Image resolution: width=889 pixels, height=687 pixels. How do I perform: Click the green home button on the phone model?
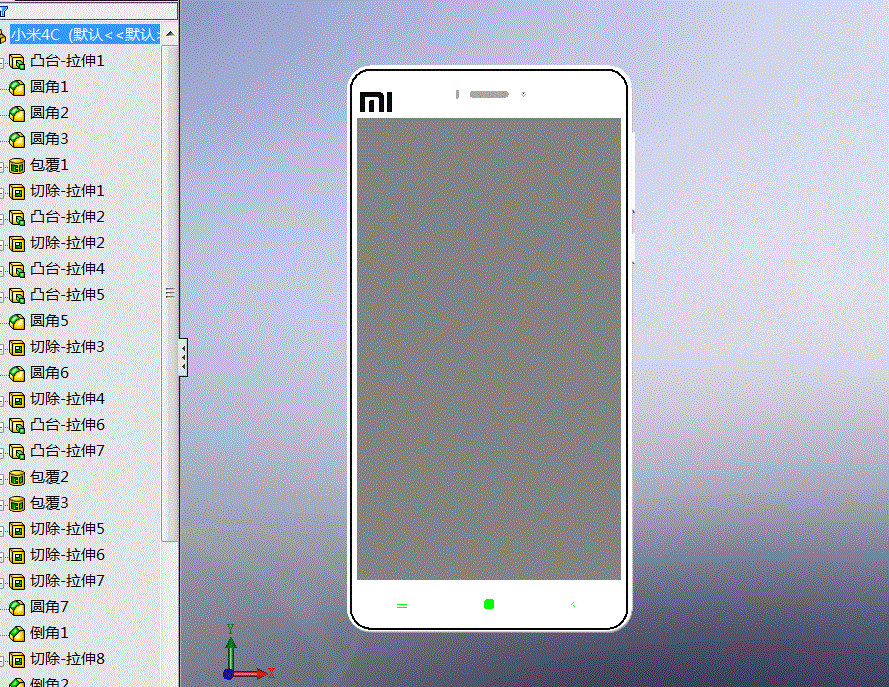coord(489,604)
